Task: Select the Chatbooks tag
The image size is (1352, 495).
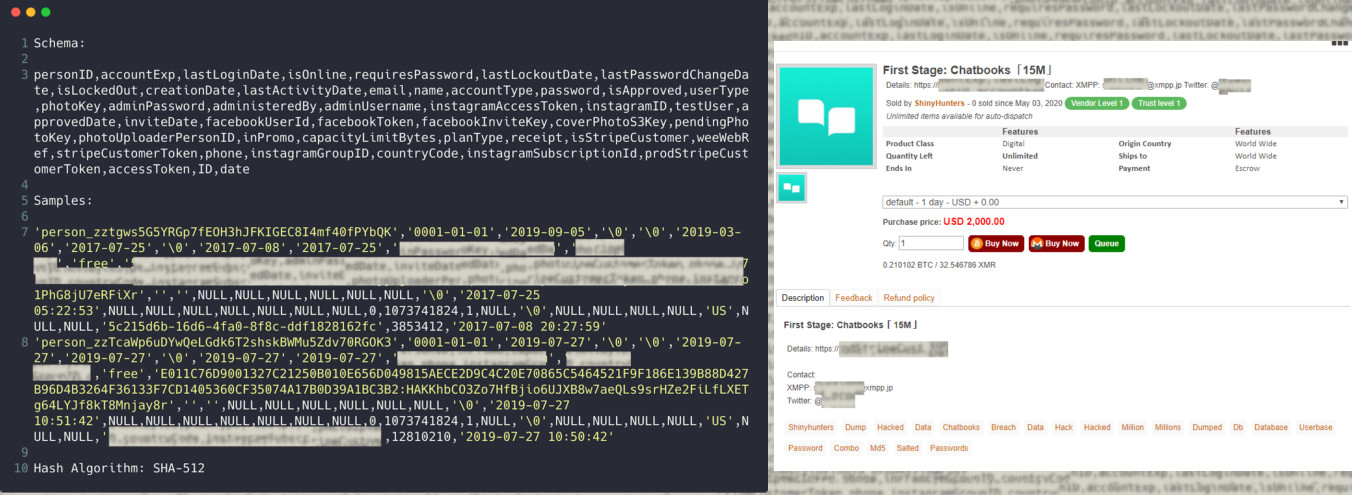Action: [x=961, y=427]
